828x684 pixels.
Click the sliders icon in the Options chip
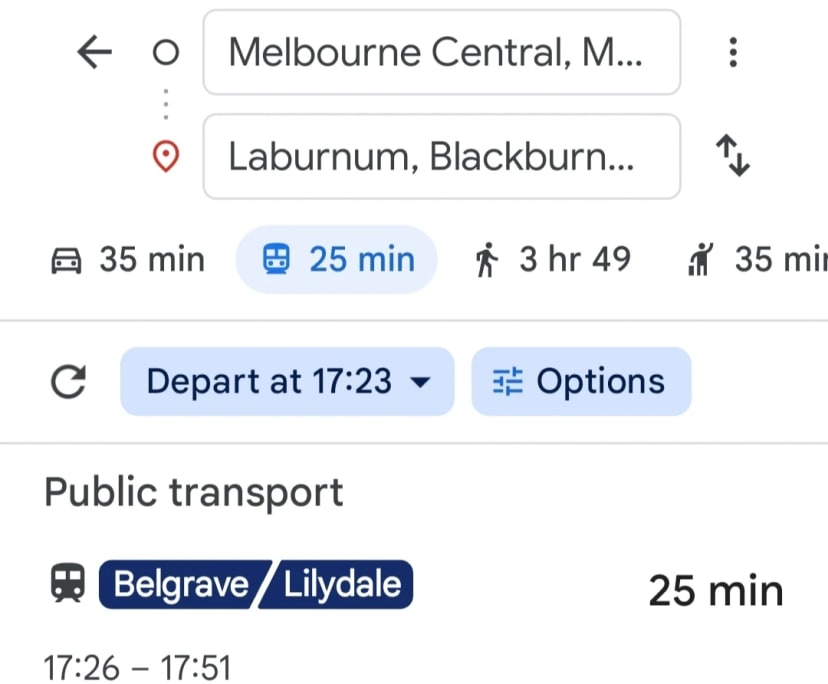point(508,382)
